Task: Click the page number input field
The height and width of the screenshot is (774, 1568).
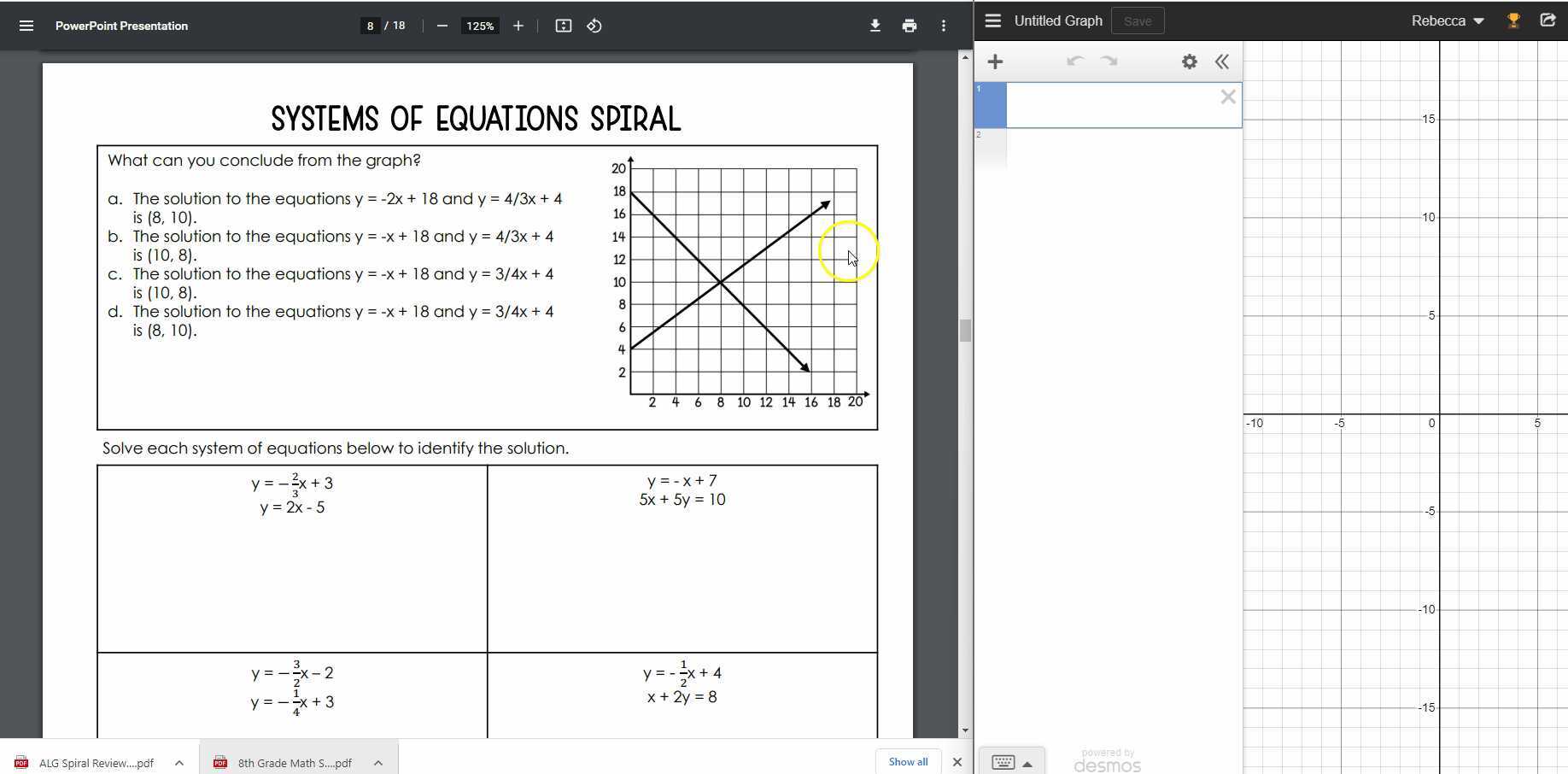Action: pos(370,26)
